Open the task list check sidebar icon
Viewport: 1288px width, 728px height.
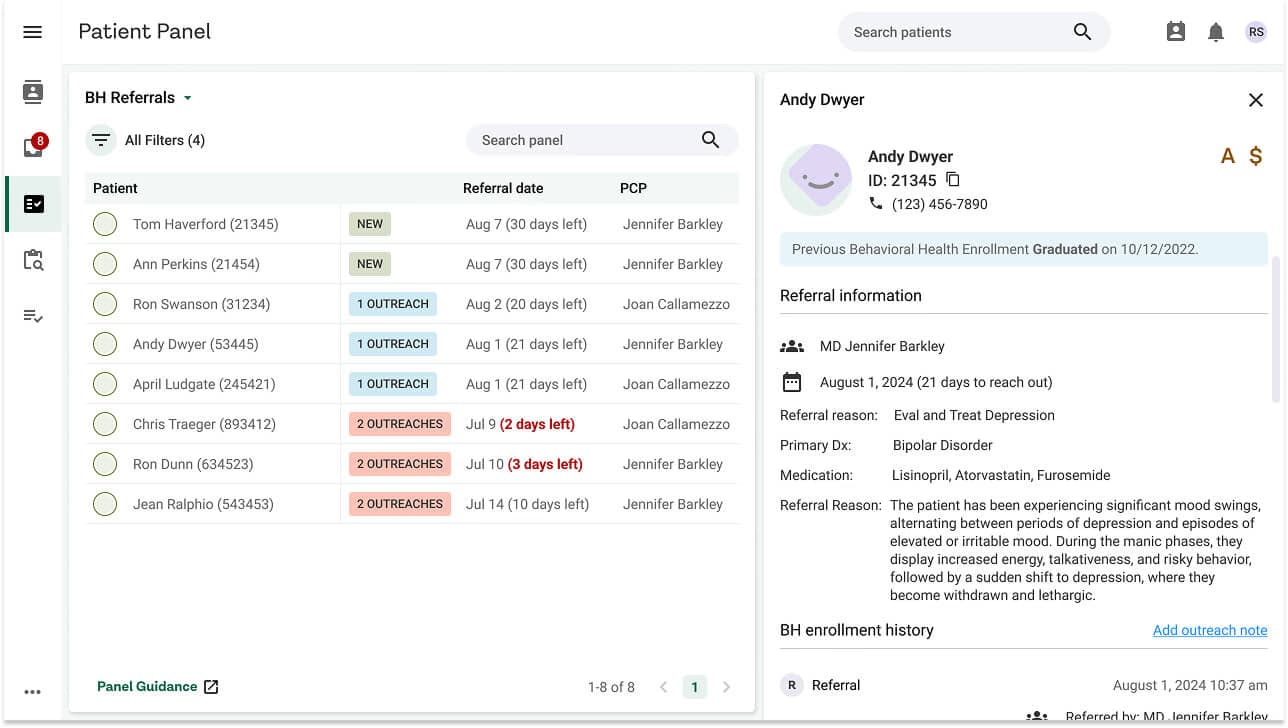(x=33, y=316)
